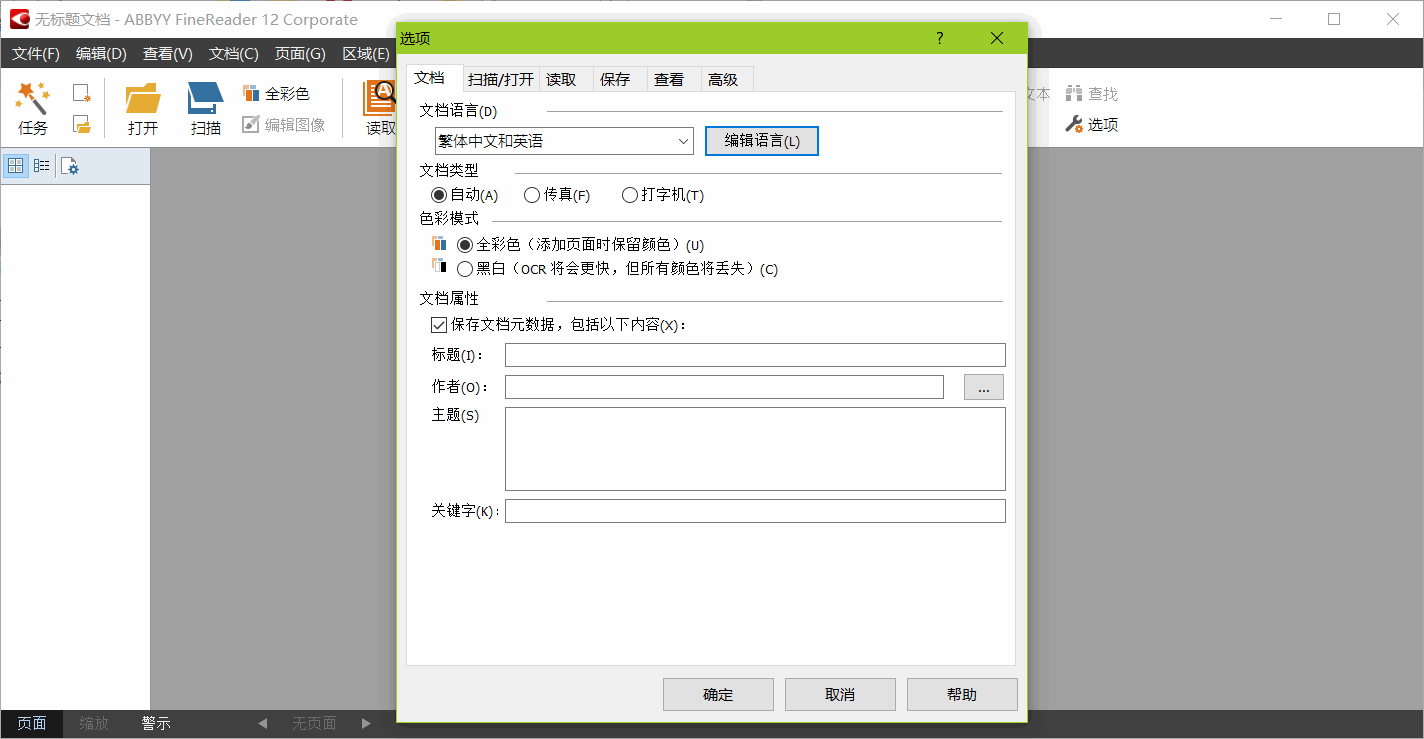Uncheck save document metadata (保存文档元数据) checkbox

pyautogui.click(x=438, y=324)
